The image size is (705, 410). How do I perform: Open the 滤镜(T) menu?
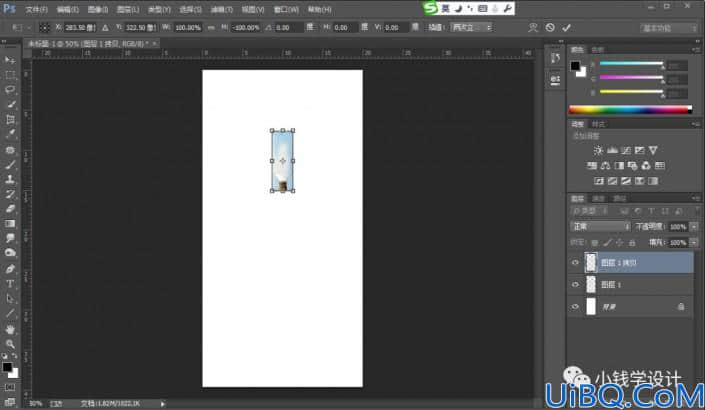tap(222, 9)
